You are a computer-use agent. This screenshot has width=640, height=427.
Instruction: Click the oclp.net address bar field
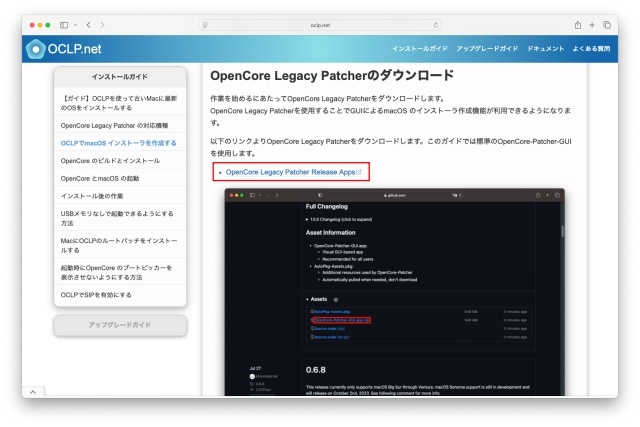(320, 23)
